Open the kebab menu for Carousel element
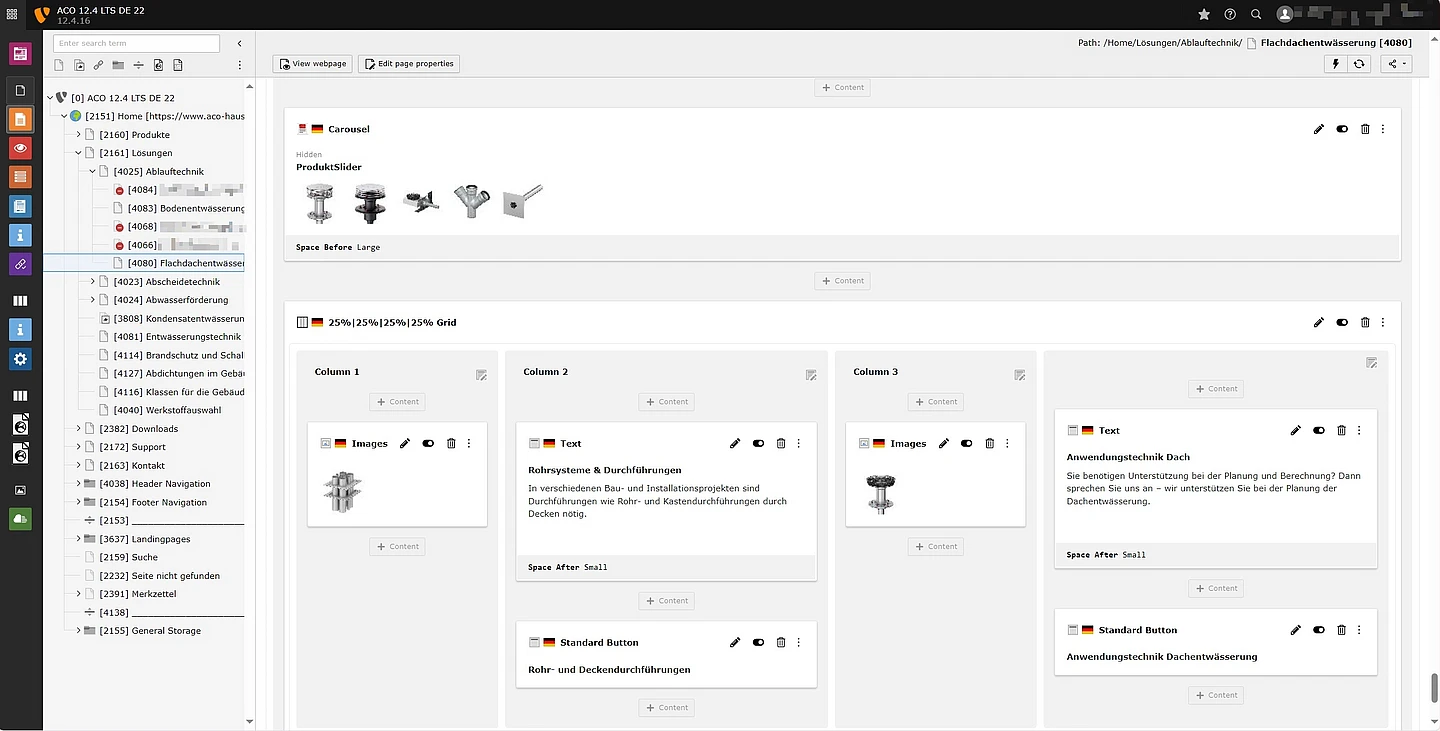The width and height of the screenshot is (1440, 731). [1383, 129]
